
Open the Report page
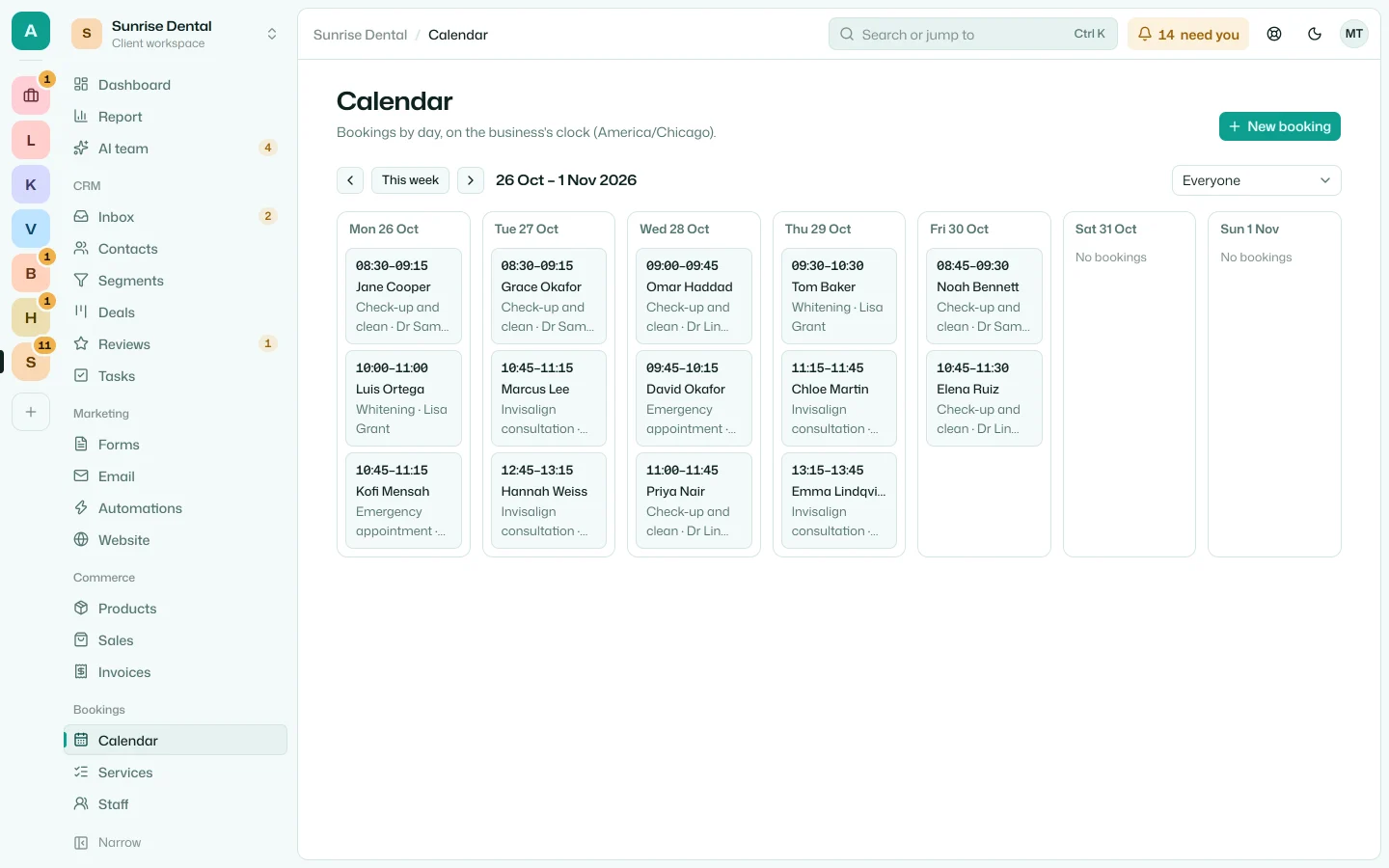pos(176,117)
